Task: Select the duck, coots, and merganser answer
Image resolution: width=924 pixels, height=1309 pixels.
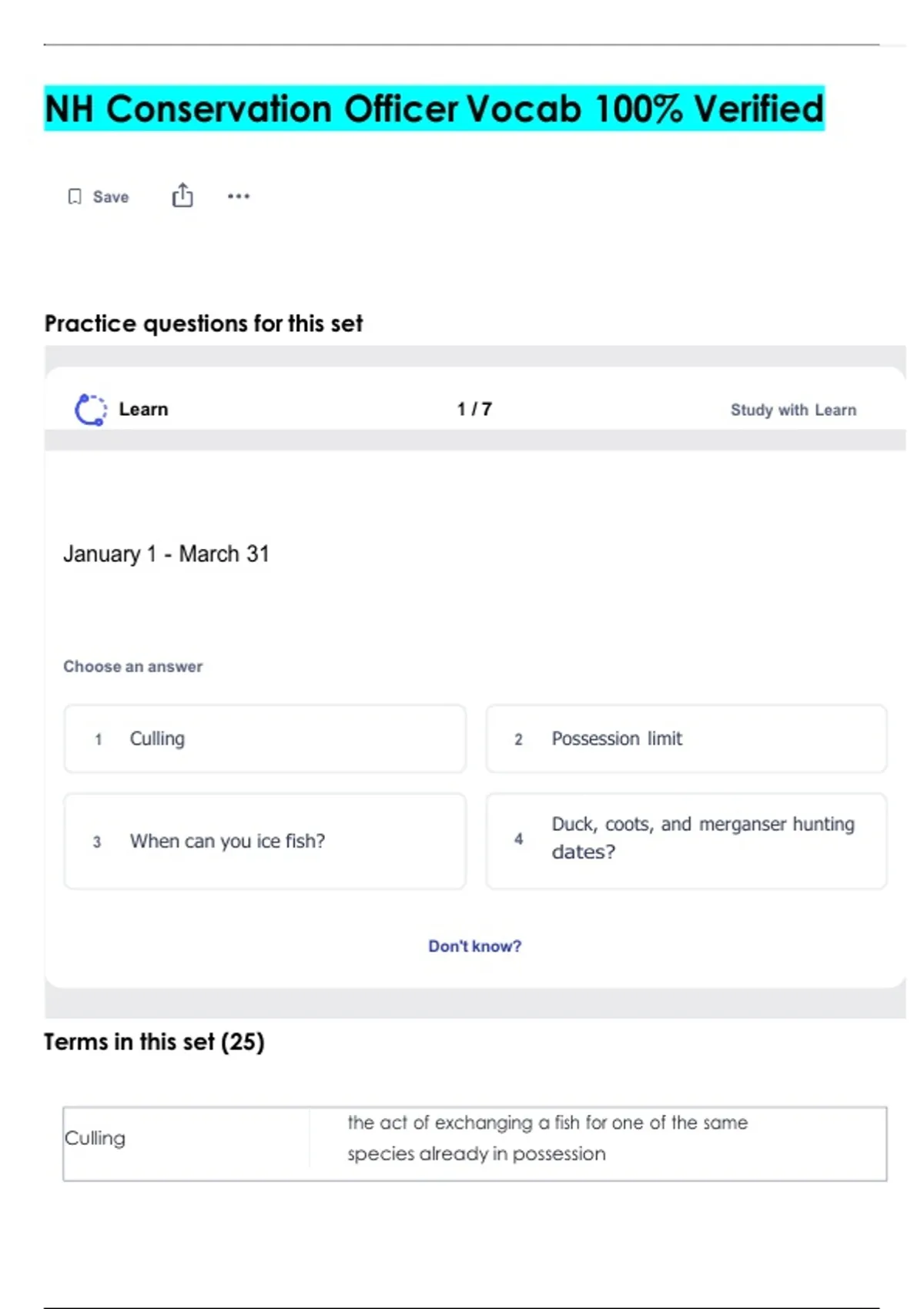Action: 686,839
